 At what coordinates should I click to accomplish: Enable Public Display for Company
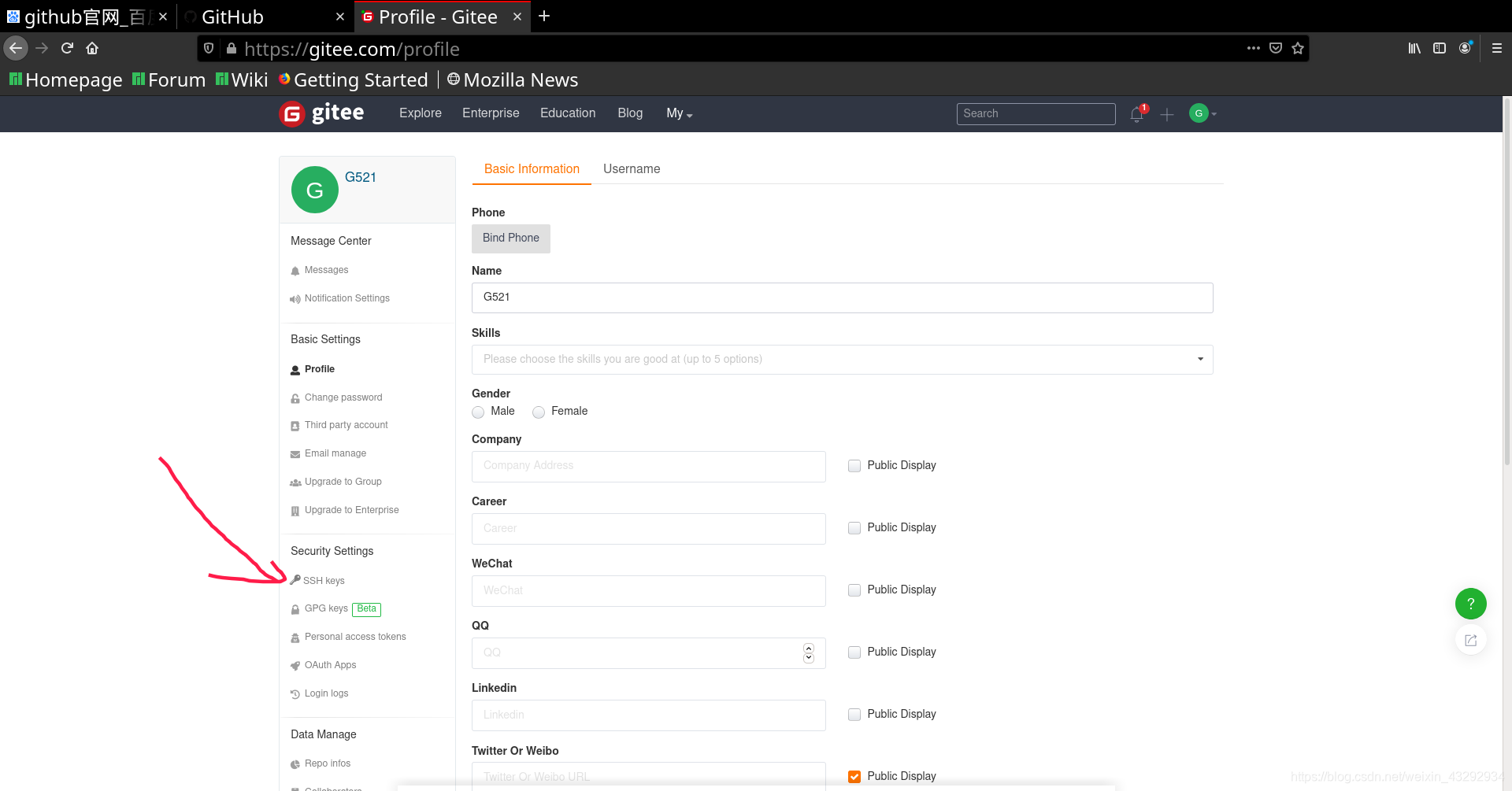pos(854,466)
